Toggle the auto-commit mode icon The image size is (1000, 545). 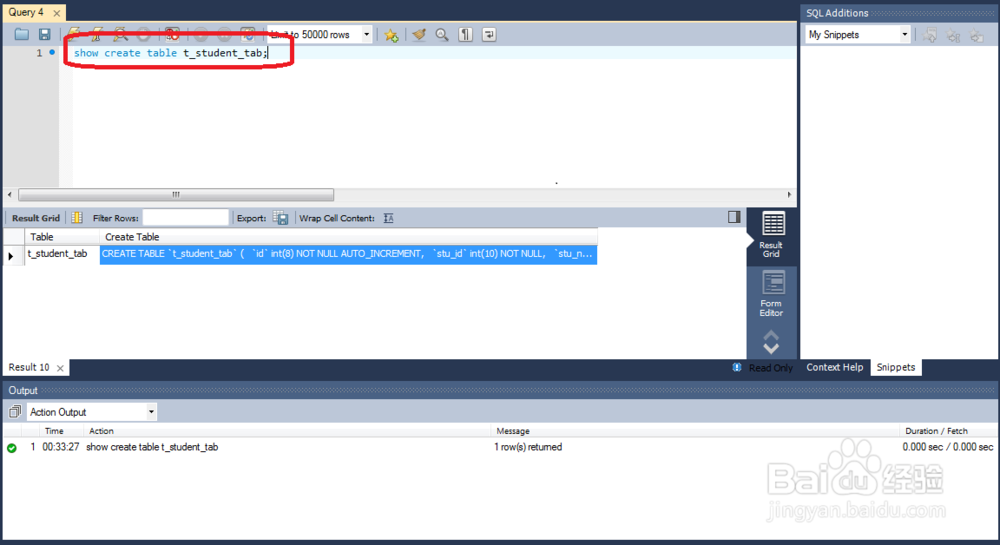[247, 34]
